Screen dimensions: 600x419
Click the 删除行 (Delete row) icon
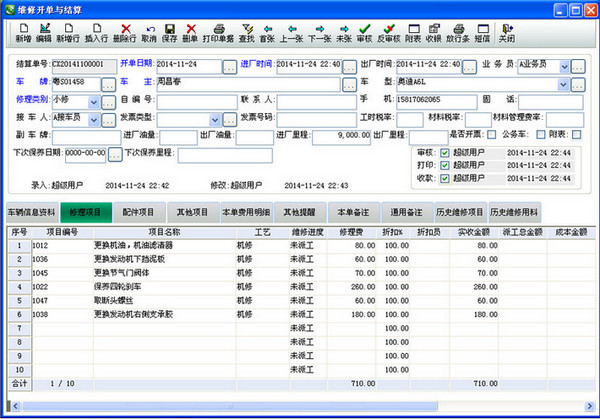125,33
